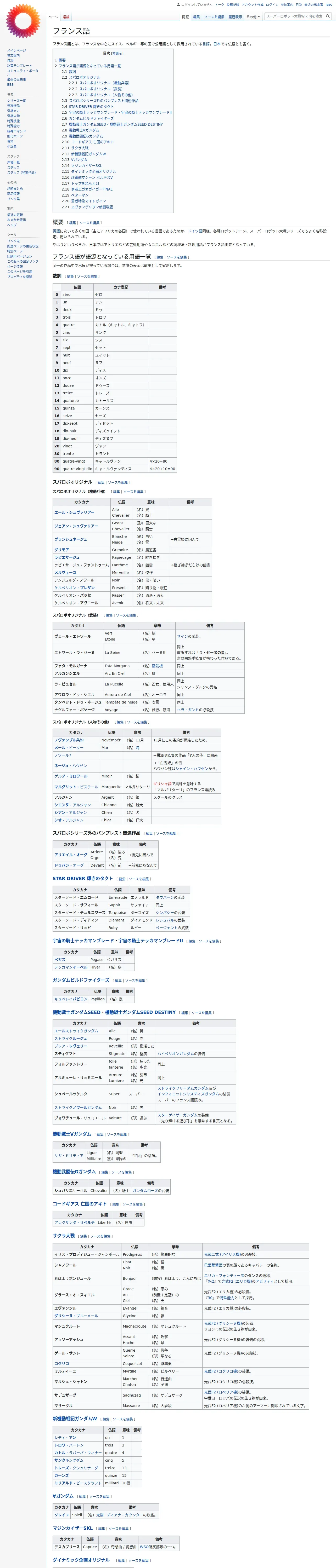Open the ページ情報 tool link

click(x=15, y=266)
